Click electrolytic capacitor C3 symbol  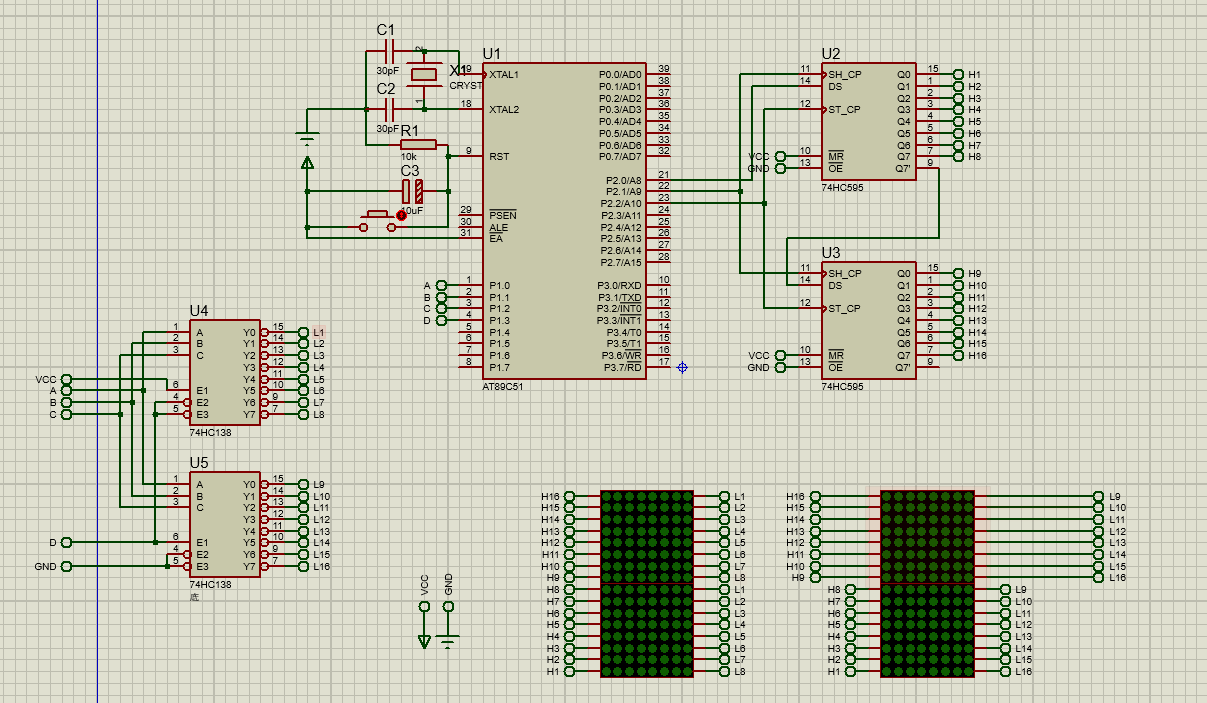click(412, 191)
